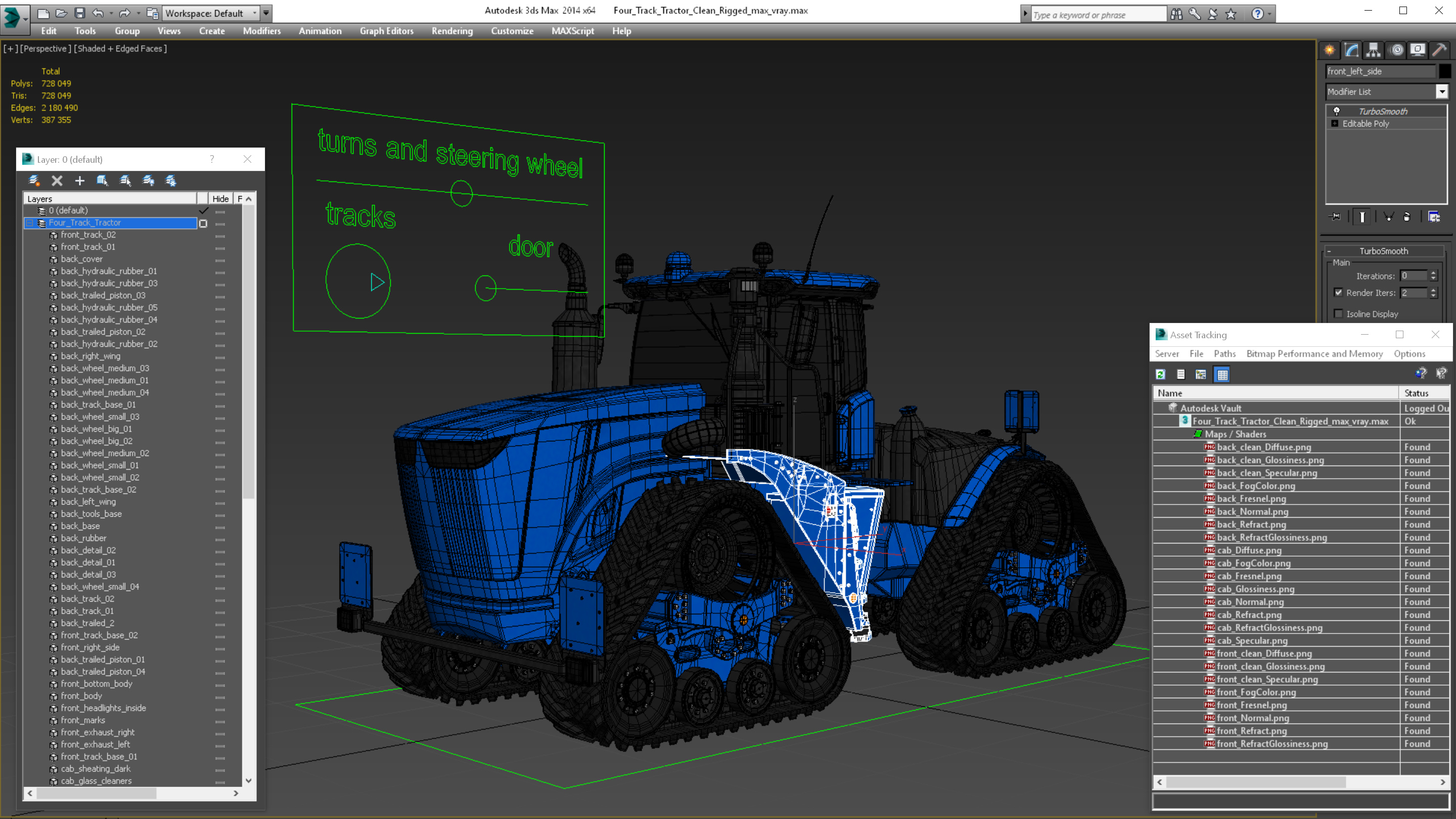1456x819 pixels.
Task: Click Save File icon in quick toolbar
Action: 80,13
